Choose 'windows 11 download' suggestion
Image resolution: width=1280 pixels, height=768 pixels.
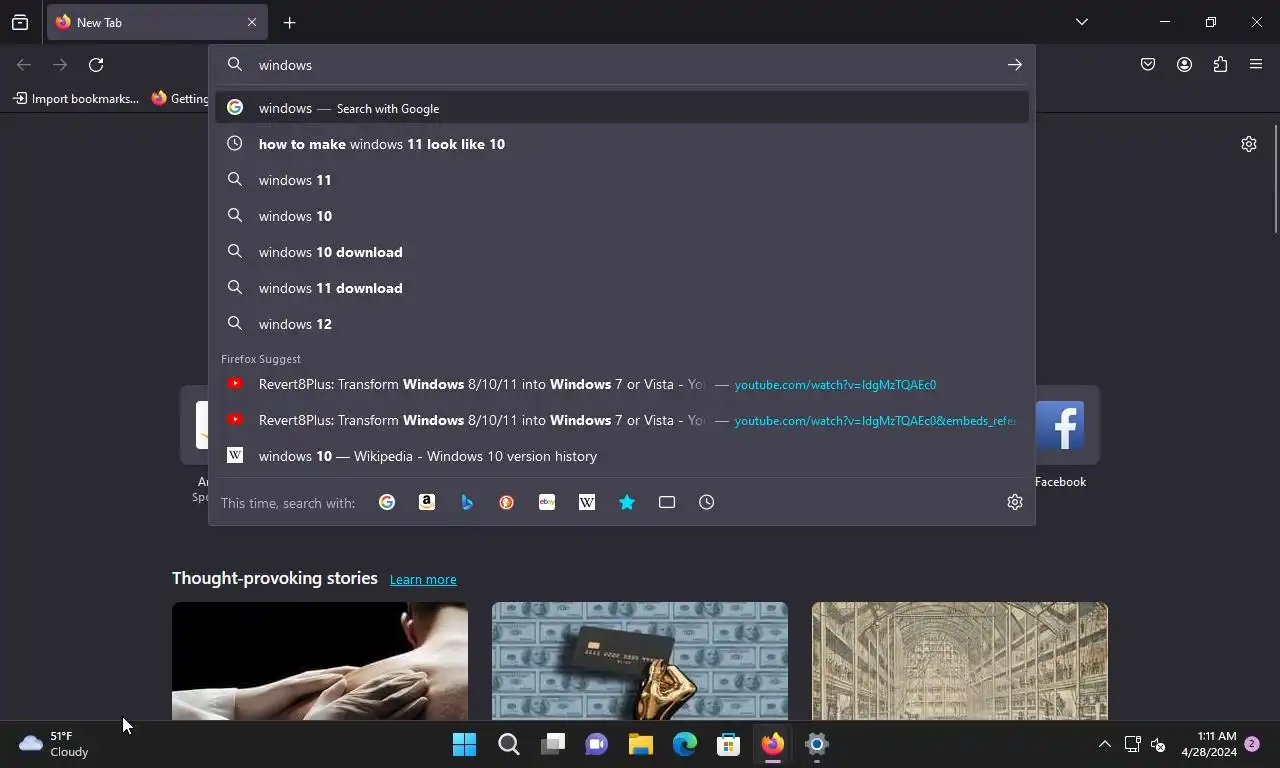coord(622,288)
